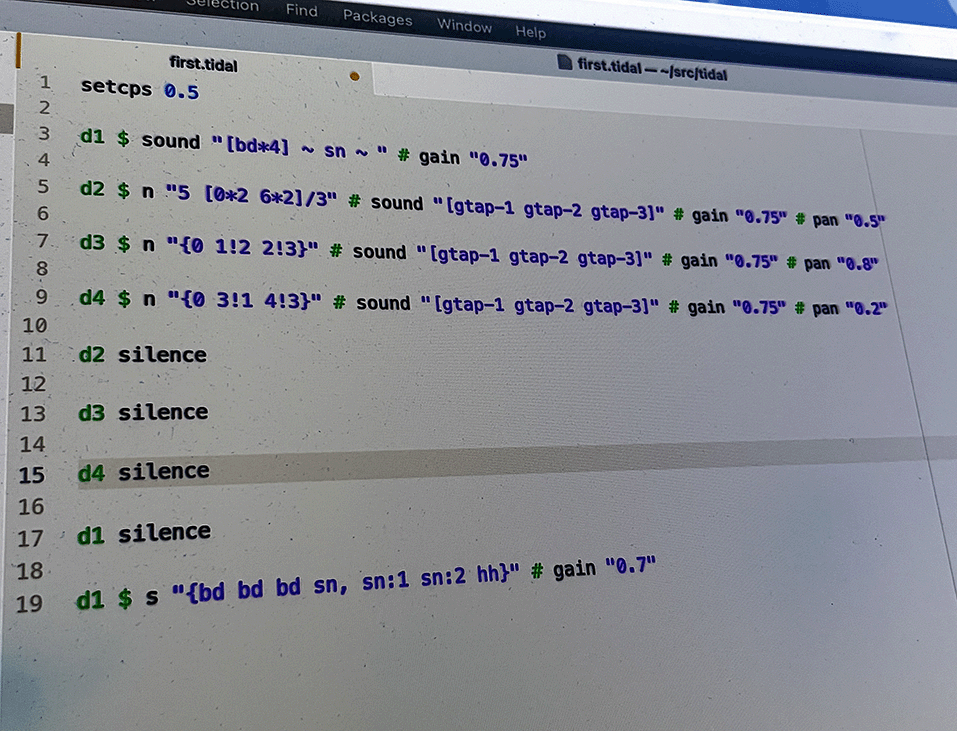Click the word 'sound' on line 7

coord(379,251)
